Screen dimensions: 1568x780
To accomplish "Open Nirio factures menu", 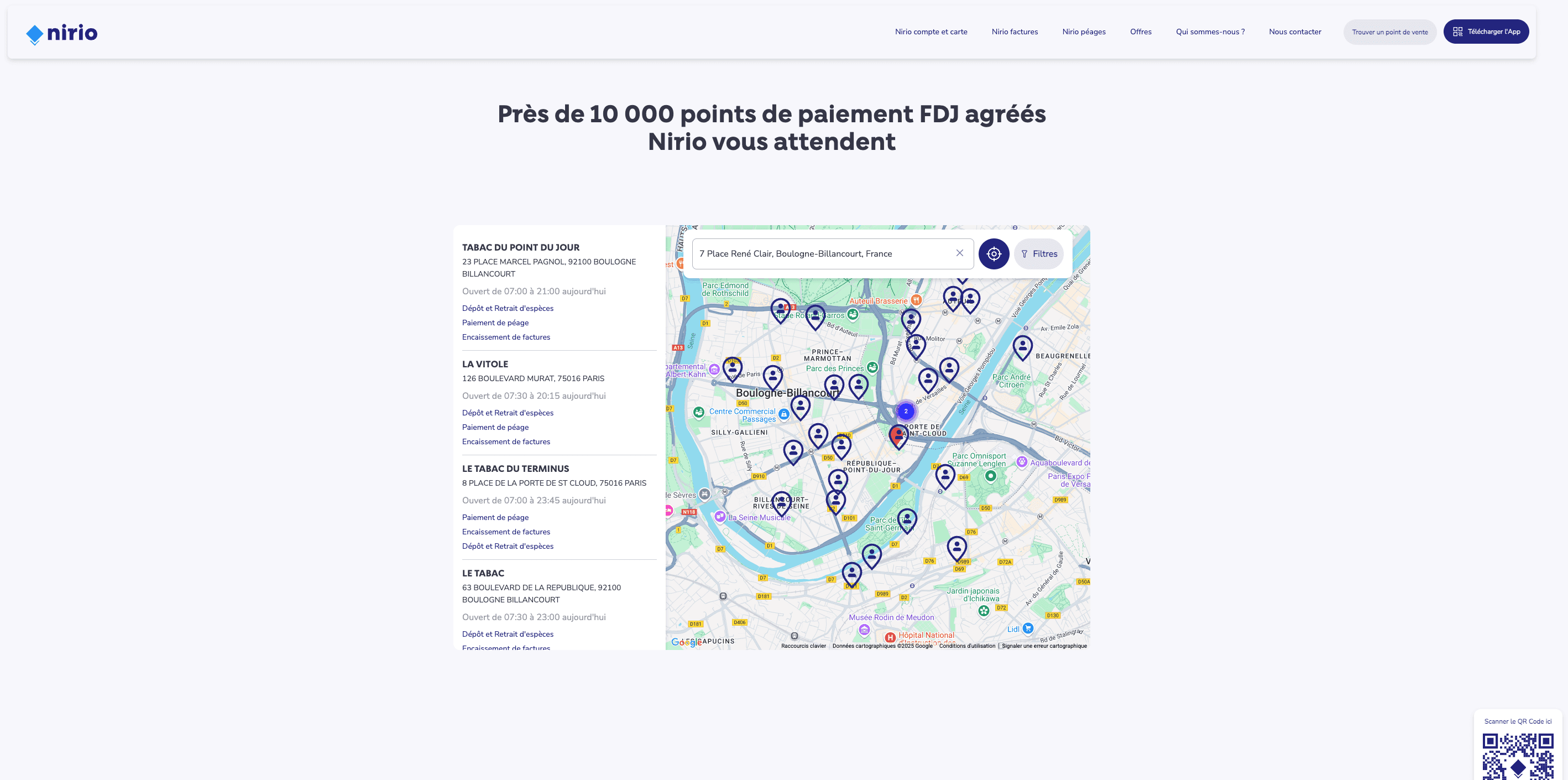I will pyautogui.click(x=1015, y=32).
